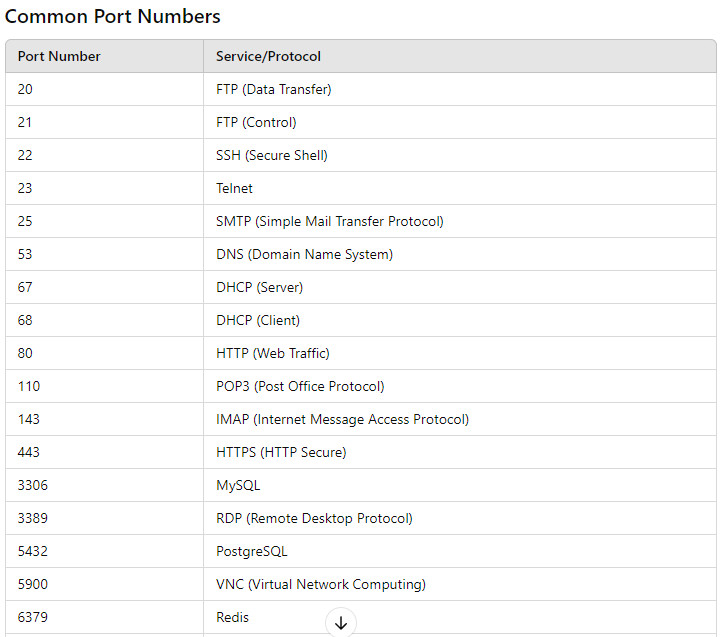The image size is (725, 637).
Task: Click the FTP (Data Transfer) cell
Action: [x=460, y=89]
